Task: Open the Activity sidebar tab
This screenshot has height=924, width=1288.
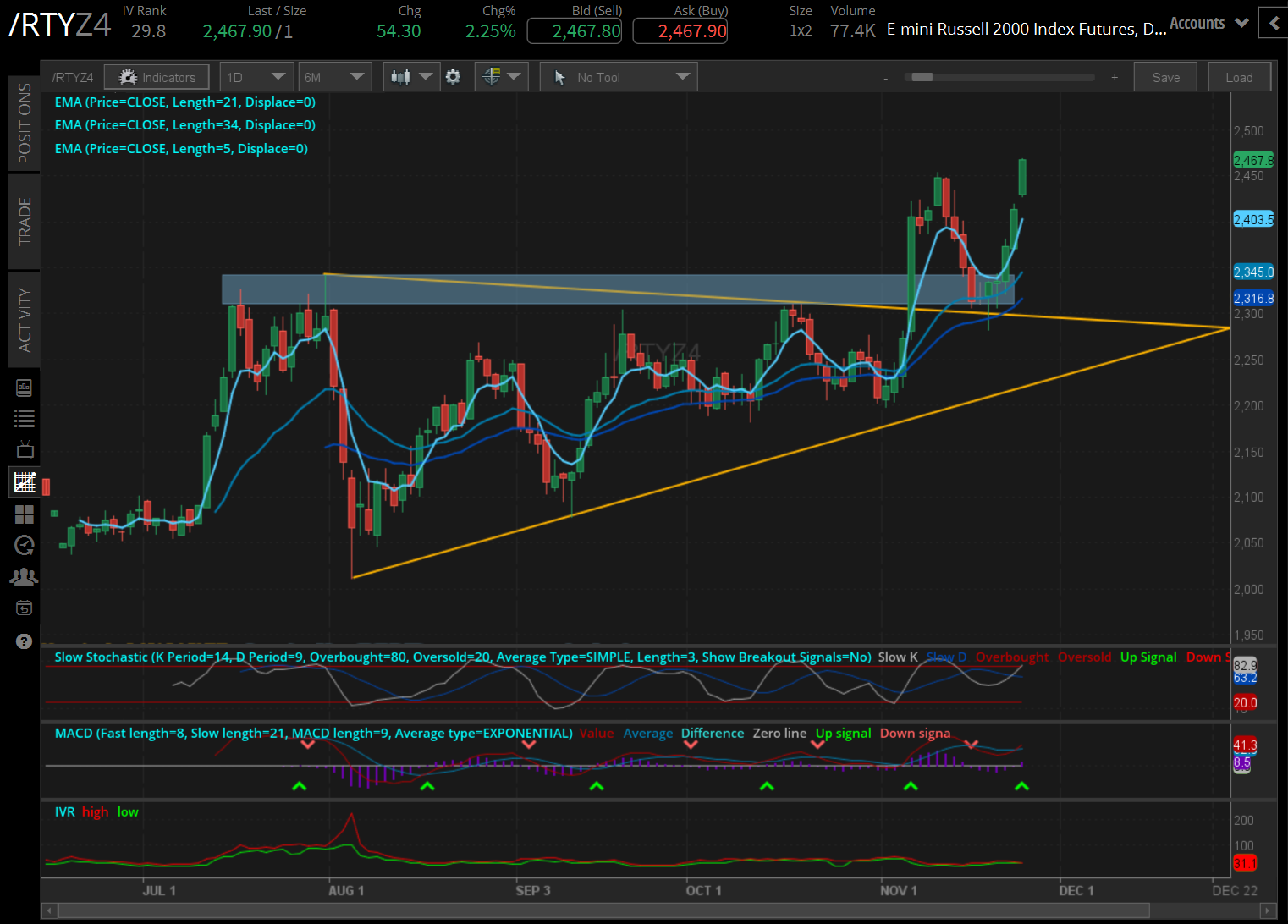Action: pos(25,320)
